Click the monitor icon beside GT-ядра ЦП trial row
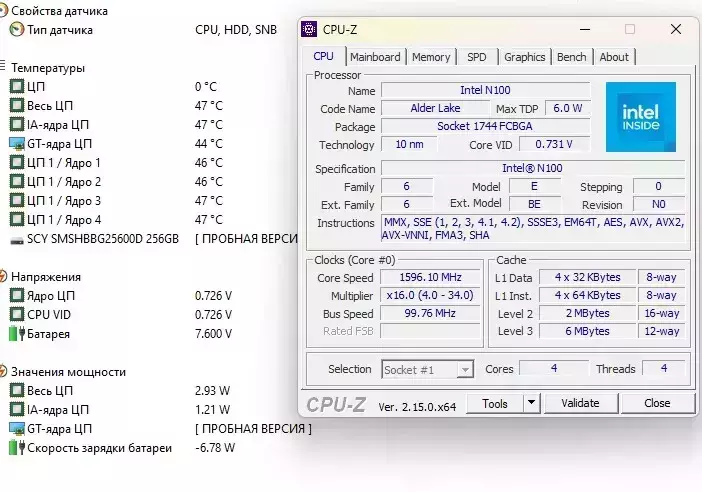The height and width of the screenshot is (492, 702). [17, 429]
